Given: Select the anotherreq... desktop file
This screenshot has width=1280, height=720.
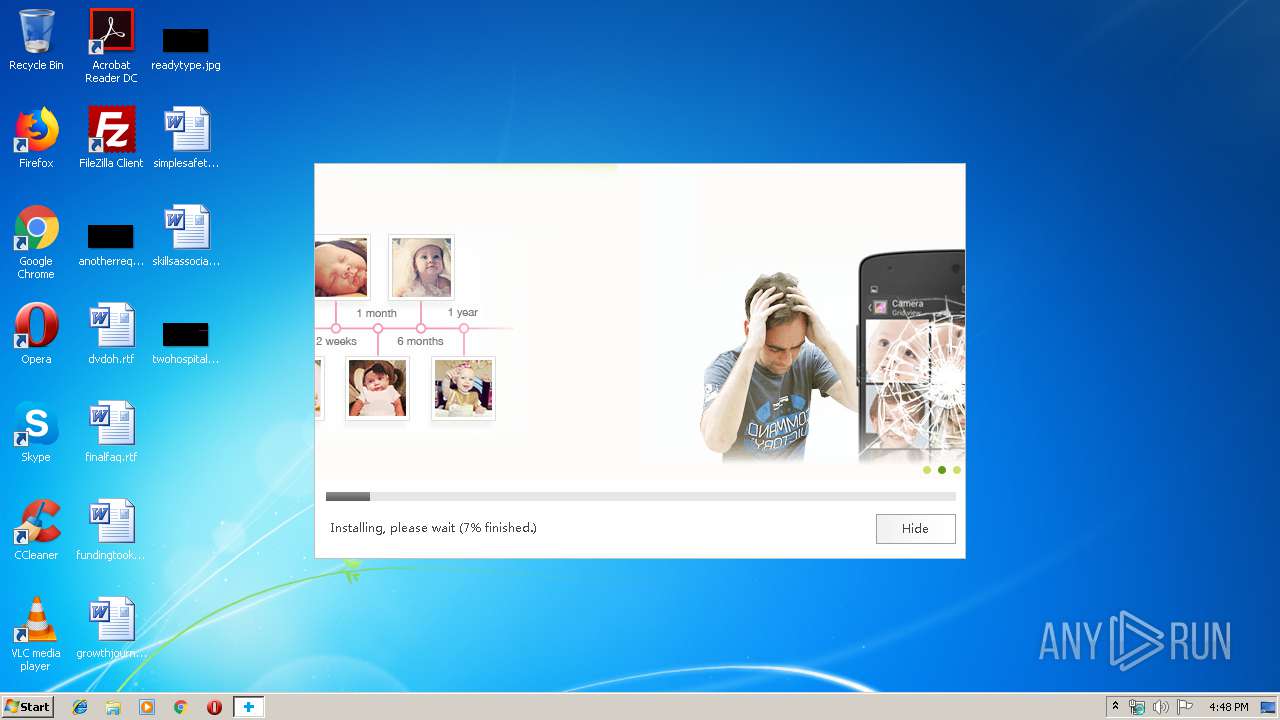Looking at the screenshot, I should (x=111, y=244).
